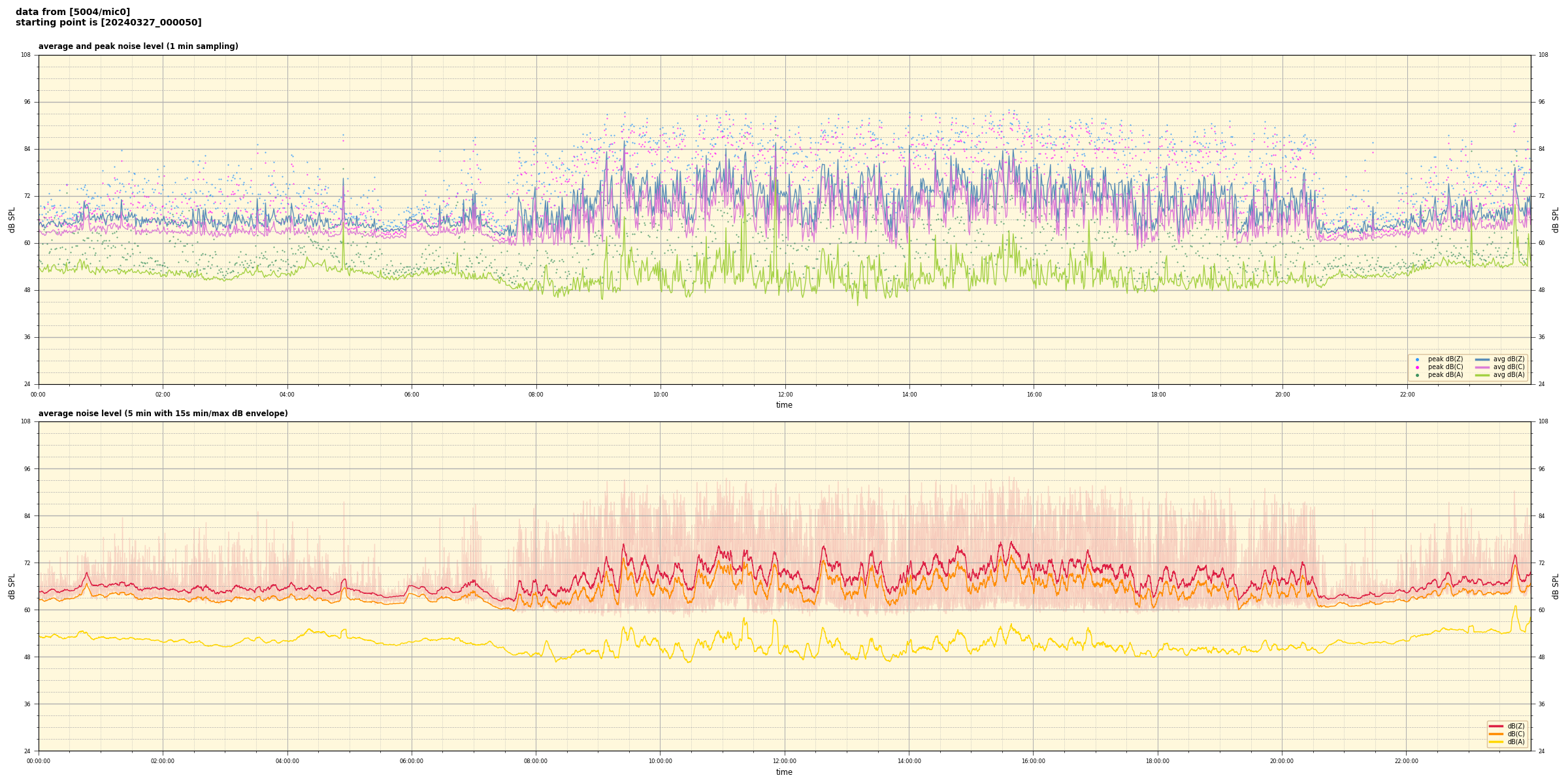1568x784 pixels.
Task: Click red dB(Z) line in bottom legend
Action: coord(1495,726)
